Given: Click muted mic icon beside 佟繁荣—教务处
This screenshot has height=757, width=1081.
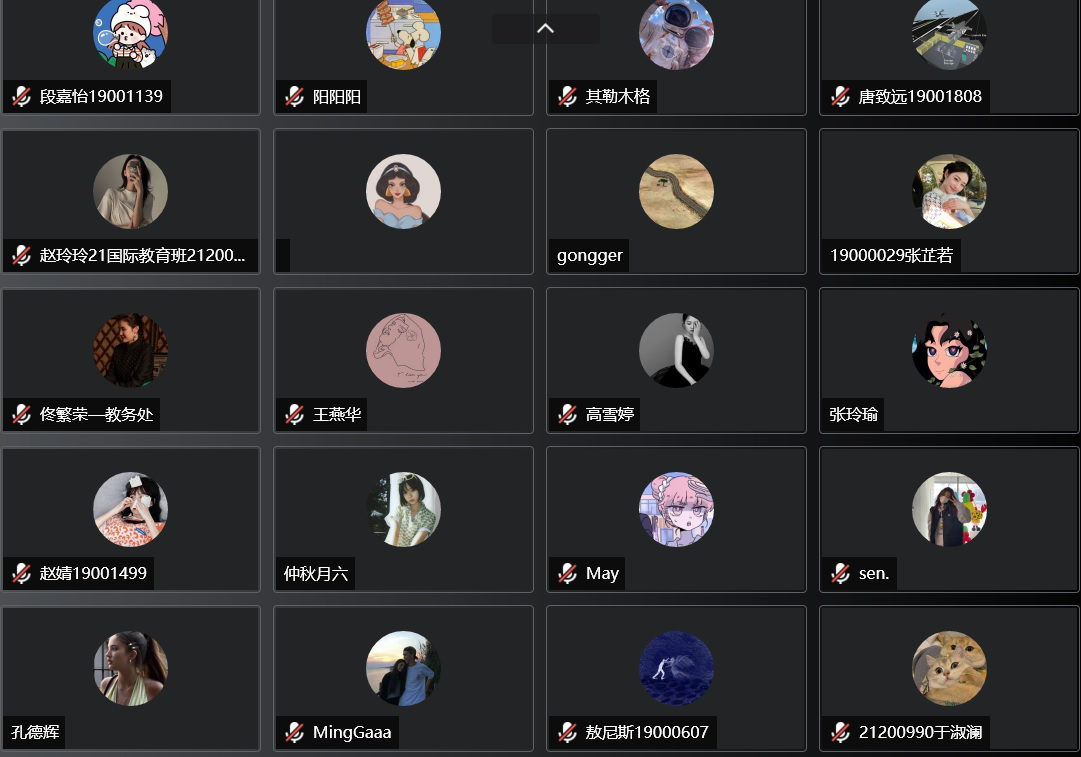Looking at the screenshot, I should (21, 414).
